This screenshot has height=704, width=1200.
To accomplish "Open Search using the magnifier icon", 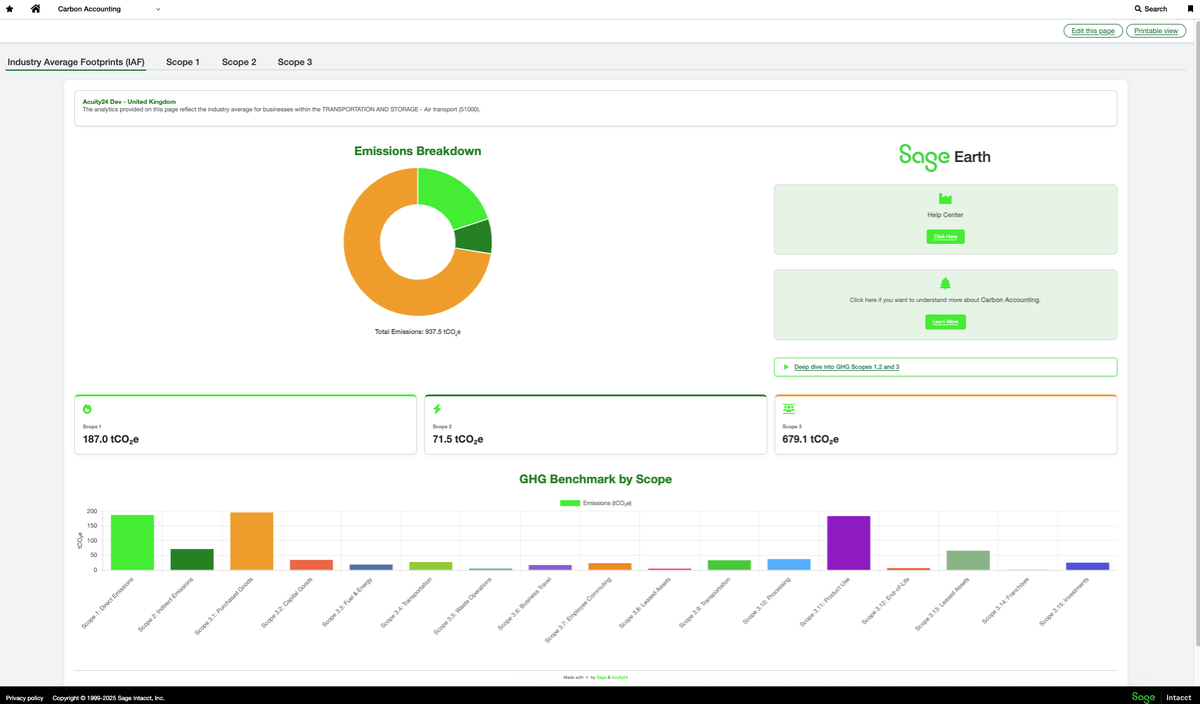I will pyautogui.click(x=1138, y=8).
